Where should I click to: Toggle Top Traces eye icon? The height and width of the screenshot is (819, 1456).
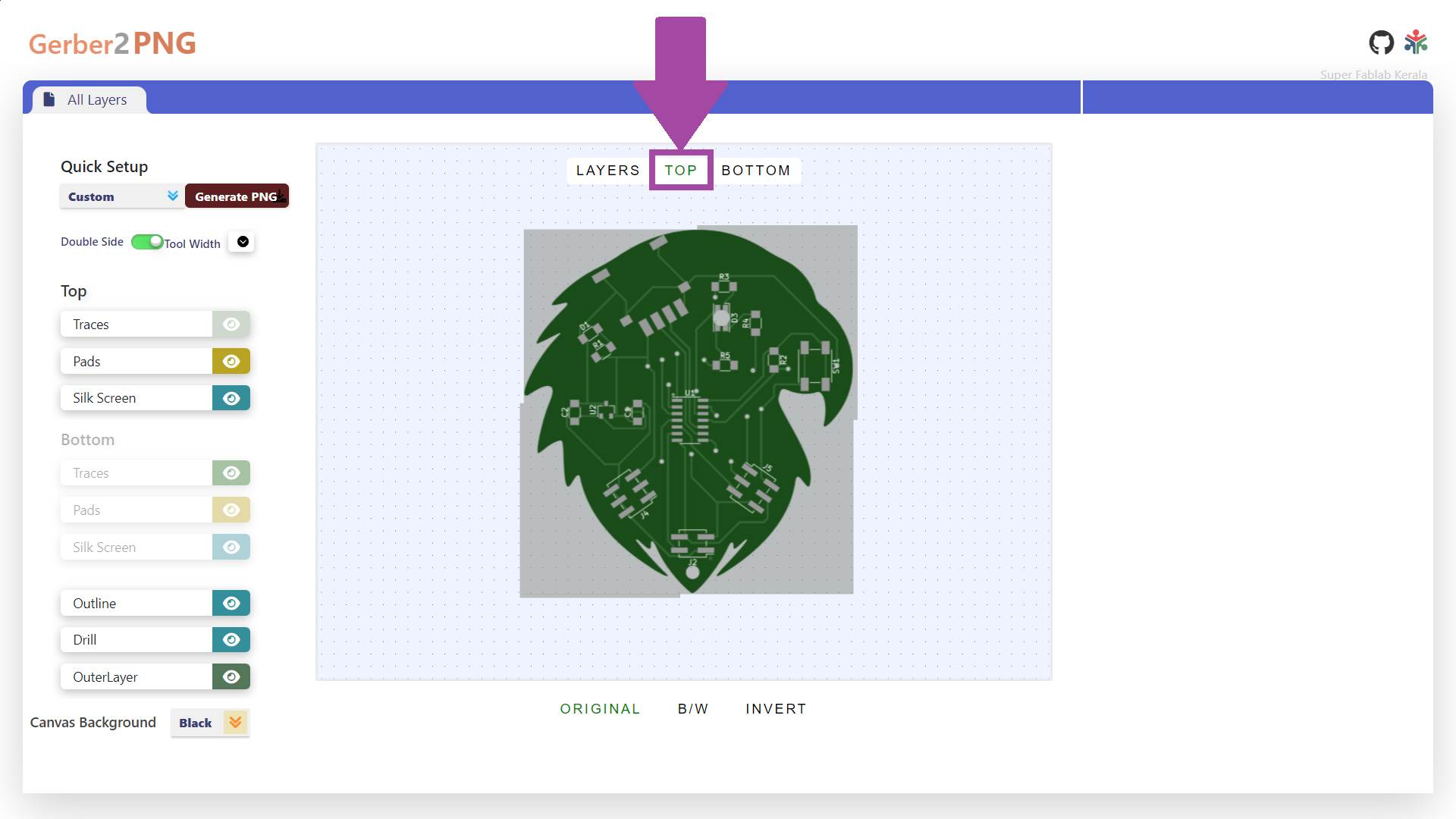click(x=231, y=325)
